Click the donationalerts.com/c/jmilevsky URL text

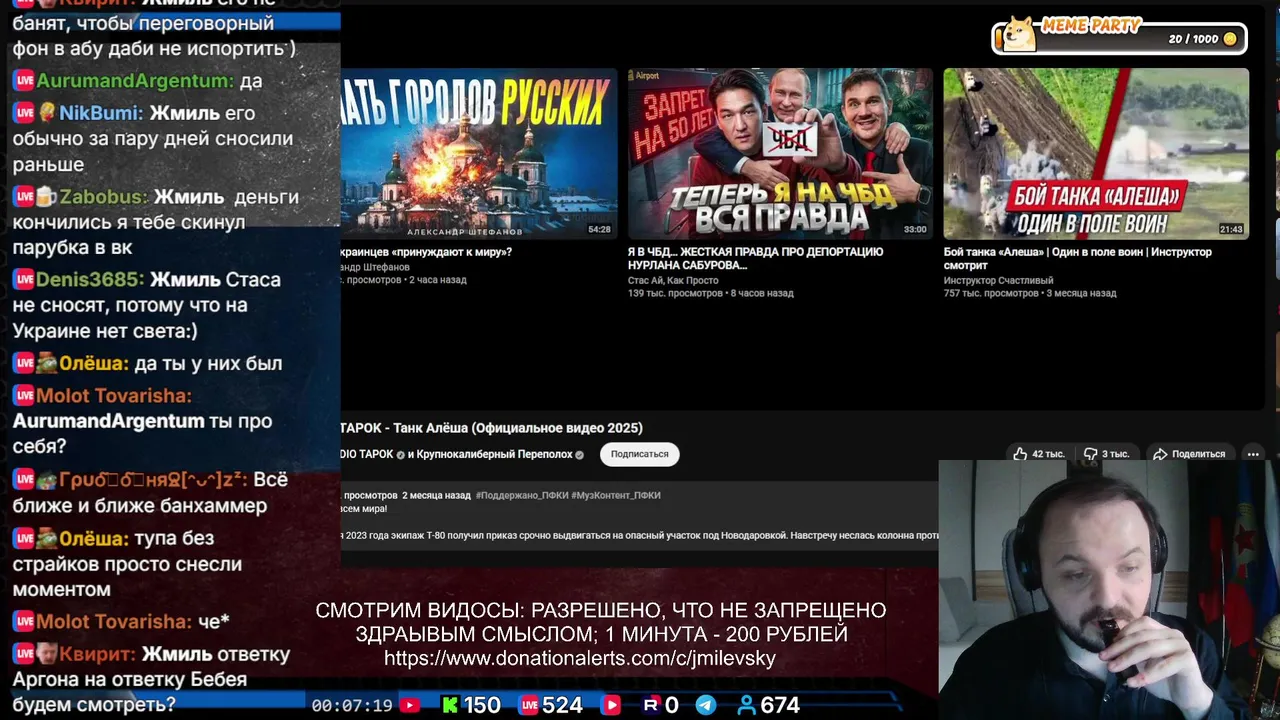click(x=580, y=658)
